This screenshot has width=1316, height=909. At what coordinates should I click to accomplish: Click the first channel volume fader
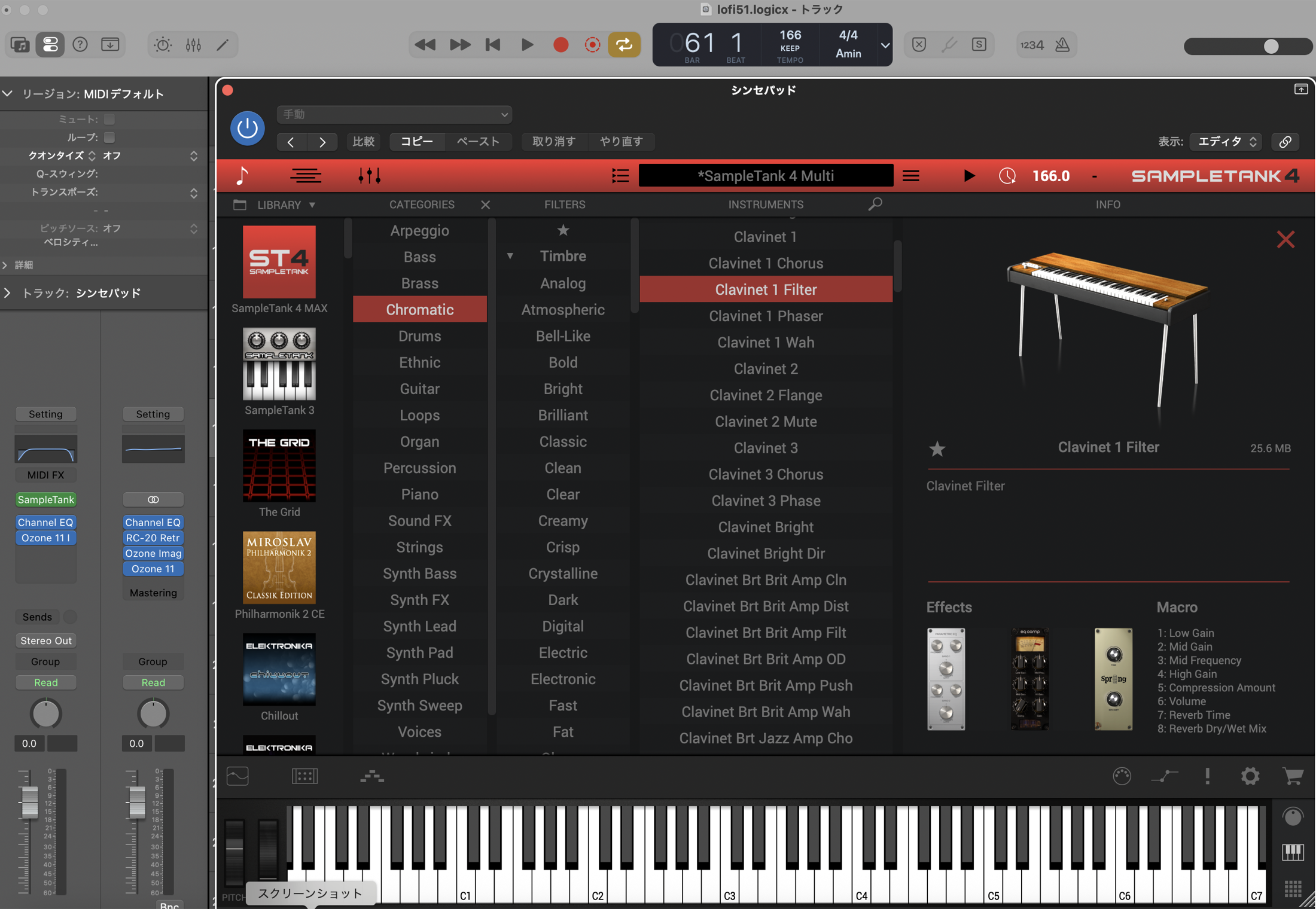click(x=29, y=802)
